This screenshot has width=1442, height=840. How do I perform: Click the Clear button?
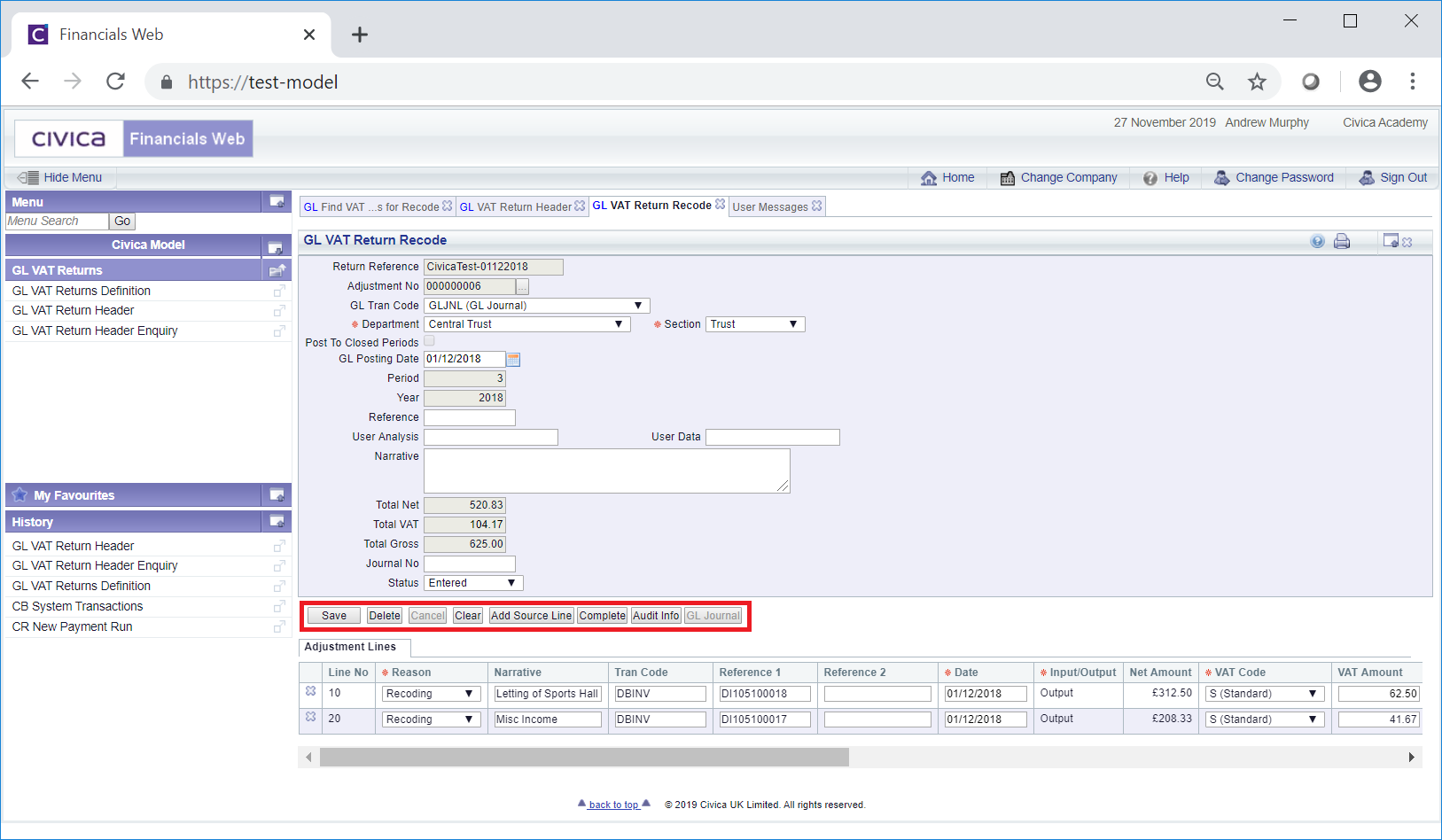[468, 616]
